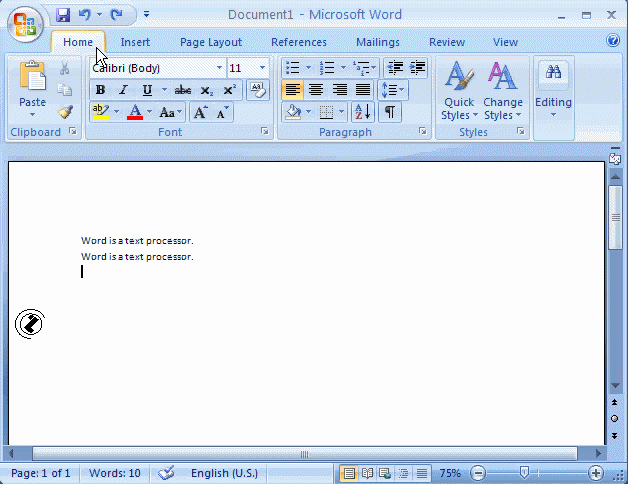The width and height of the screenshot is (628, 484).
Task: Apply red font color
Action: point(135,112)
